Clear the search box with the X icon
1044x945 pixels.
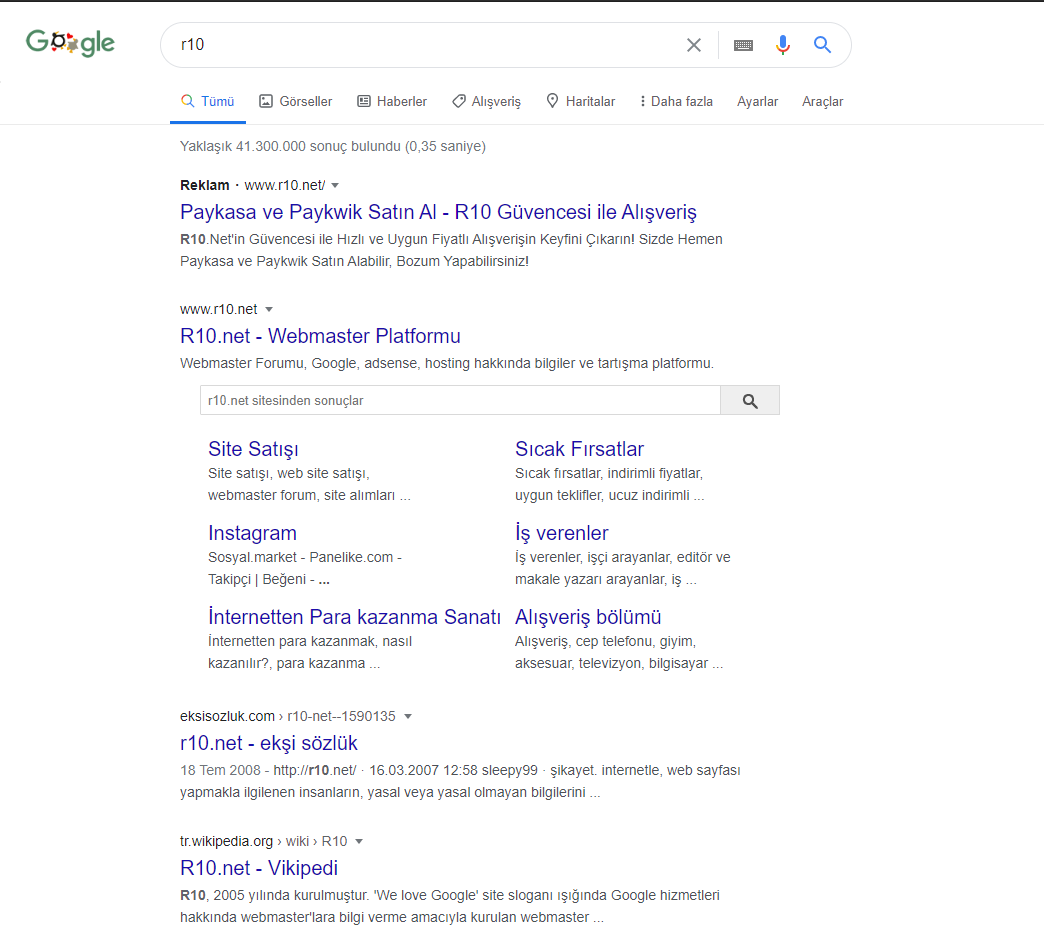pyautogui.click(x=694, y=45)
